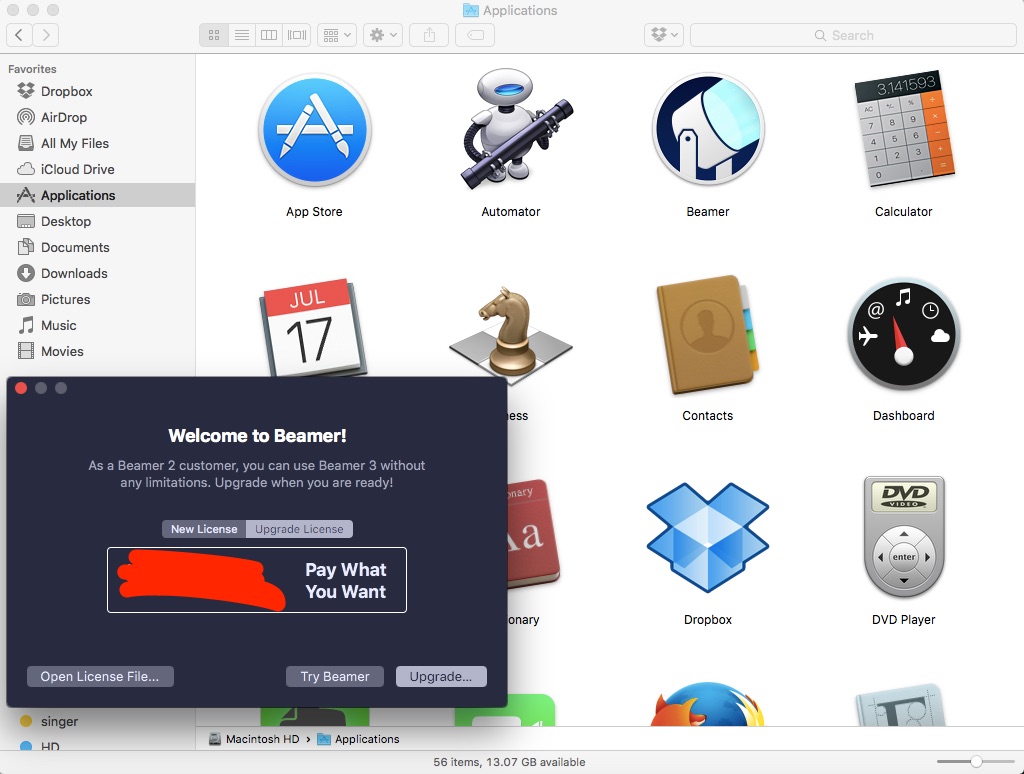Image resolution: width=1024 pixels, height=774 pixels.
Task: Click the Try Beamer button
Action: [334, 677]
